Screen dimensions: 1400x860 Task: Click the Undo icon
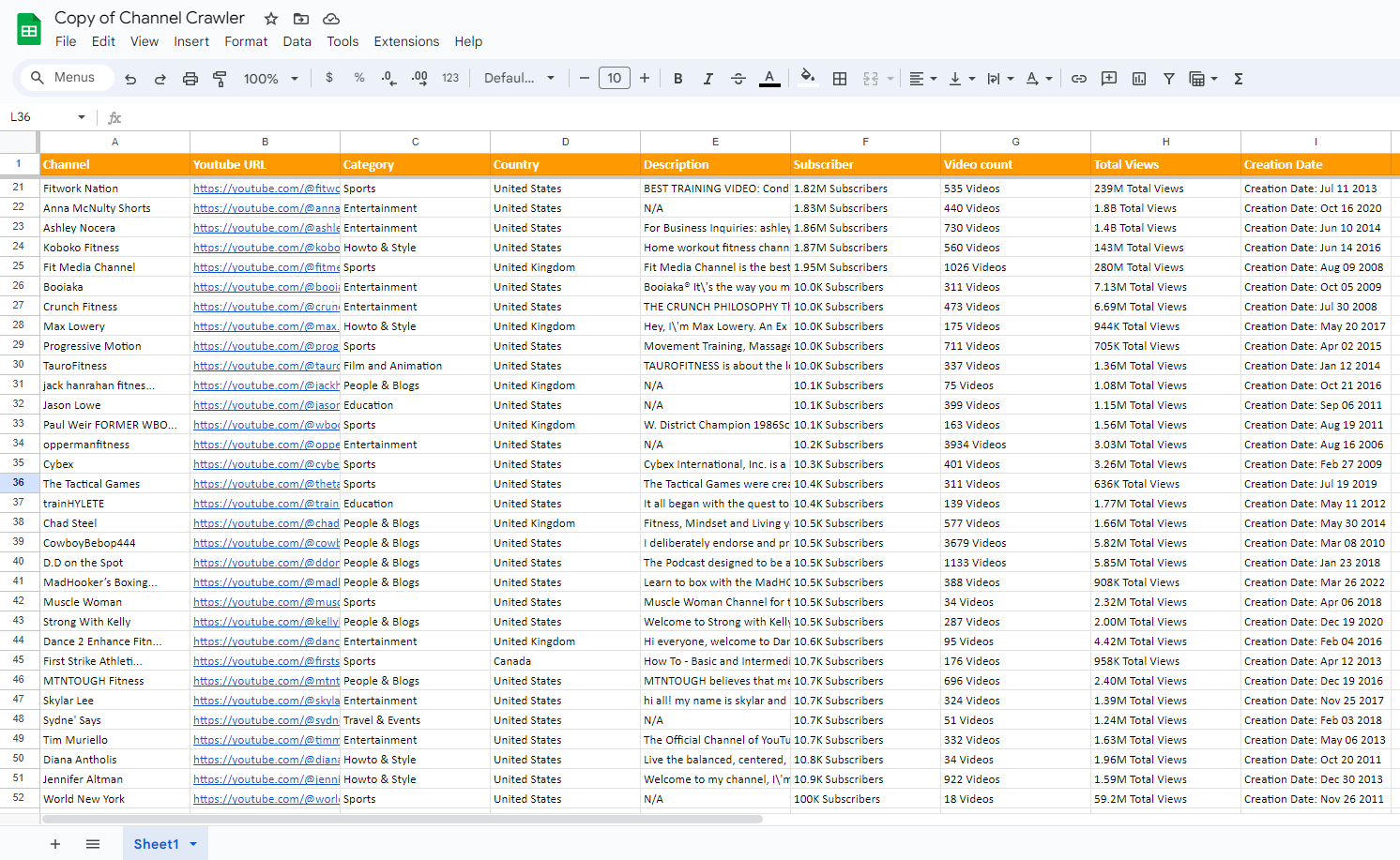(x=130, y=79)
